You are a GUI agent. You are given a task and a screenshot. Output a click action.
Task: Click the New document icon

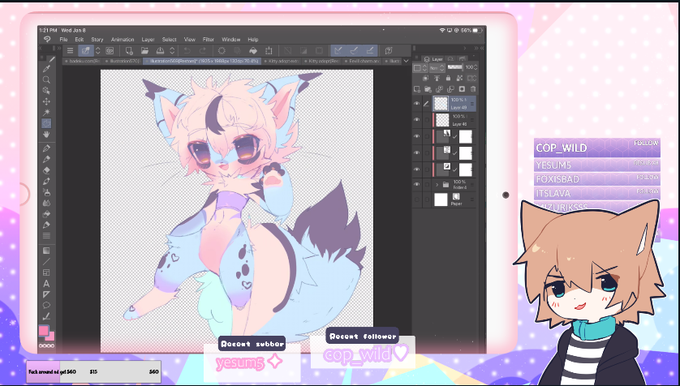coord(129,51)
